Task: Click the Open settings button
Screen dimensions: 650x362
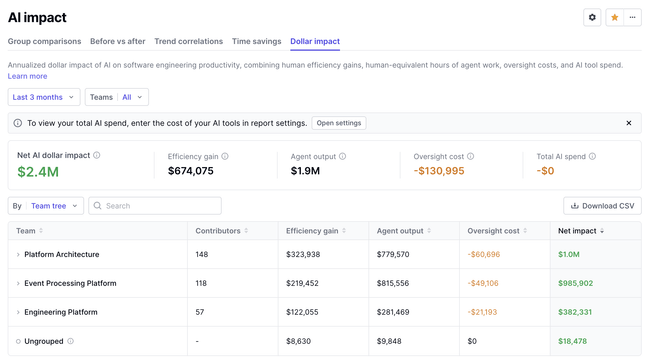Action: [x=339, y=123]
